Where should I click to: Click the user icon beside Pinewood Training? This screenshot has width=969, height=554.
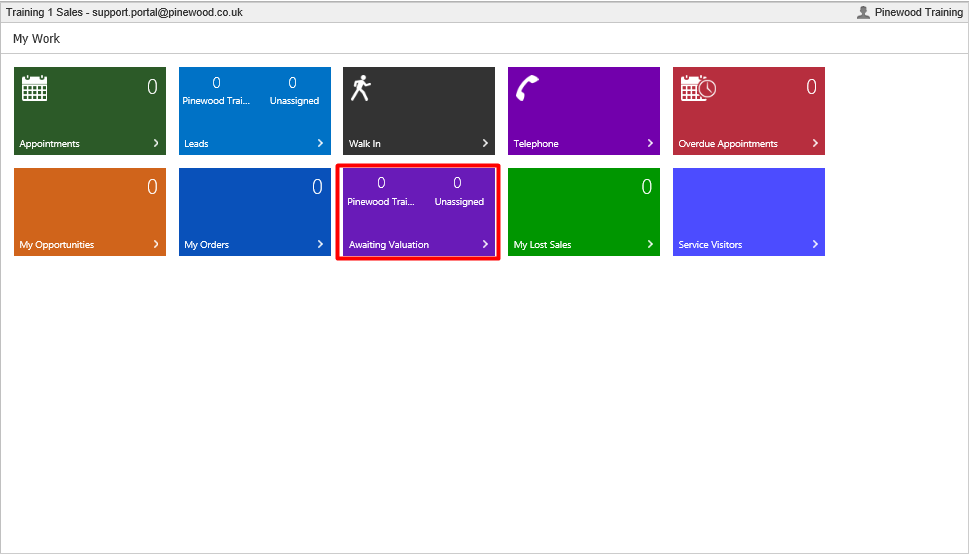click(x=863, y=12)
